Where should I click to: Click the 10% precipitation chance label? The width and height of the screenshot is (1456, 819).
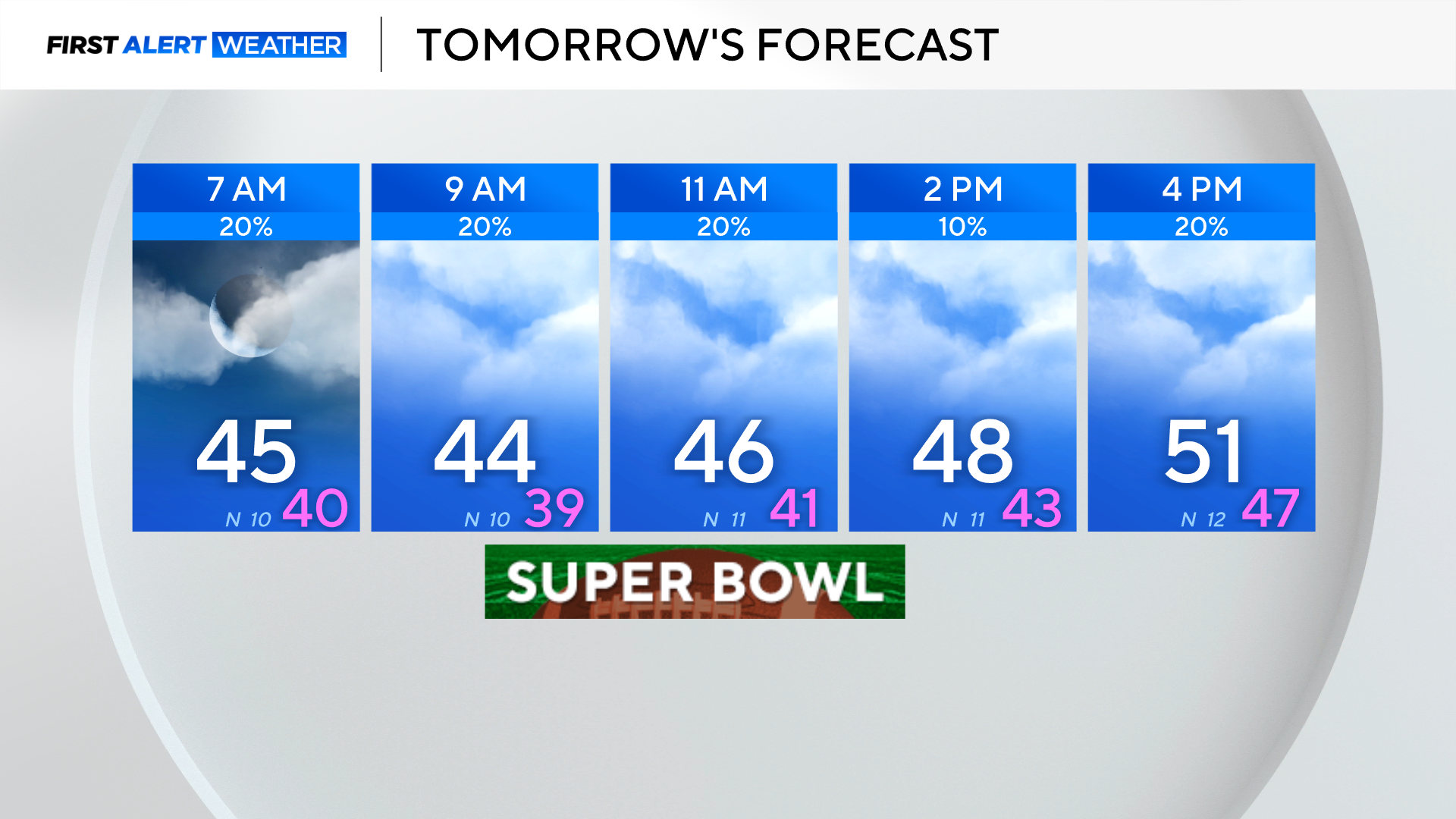pyautogui.click(x=962, y=227)
